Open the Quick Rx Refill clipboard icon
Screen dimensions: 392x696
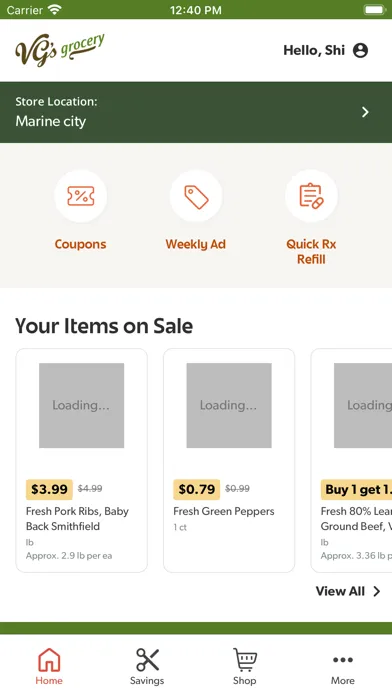pos(311,196)
